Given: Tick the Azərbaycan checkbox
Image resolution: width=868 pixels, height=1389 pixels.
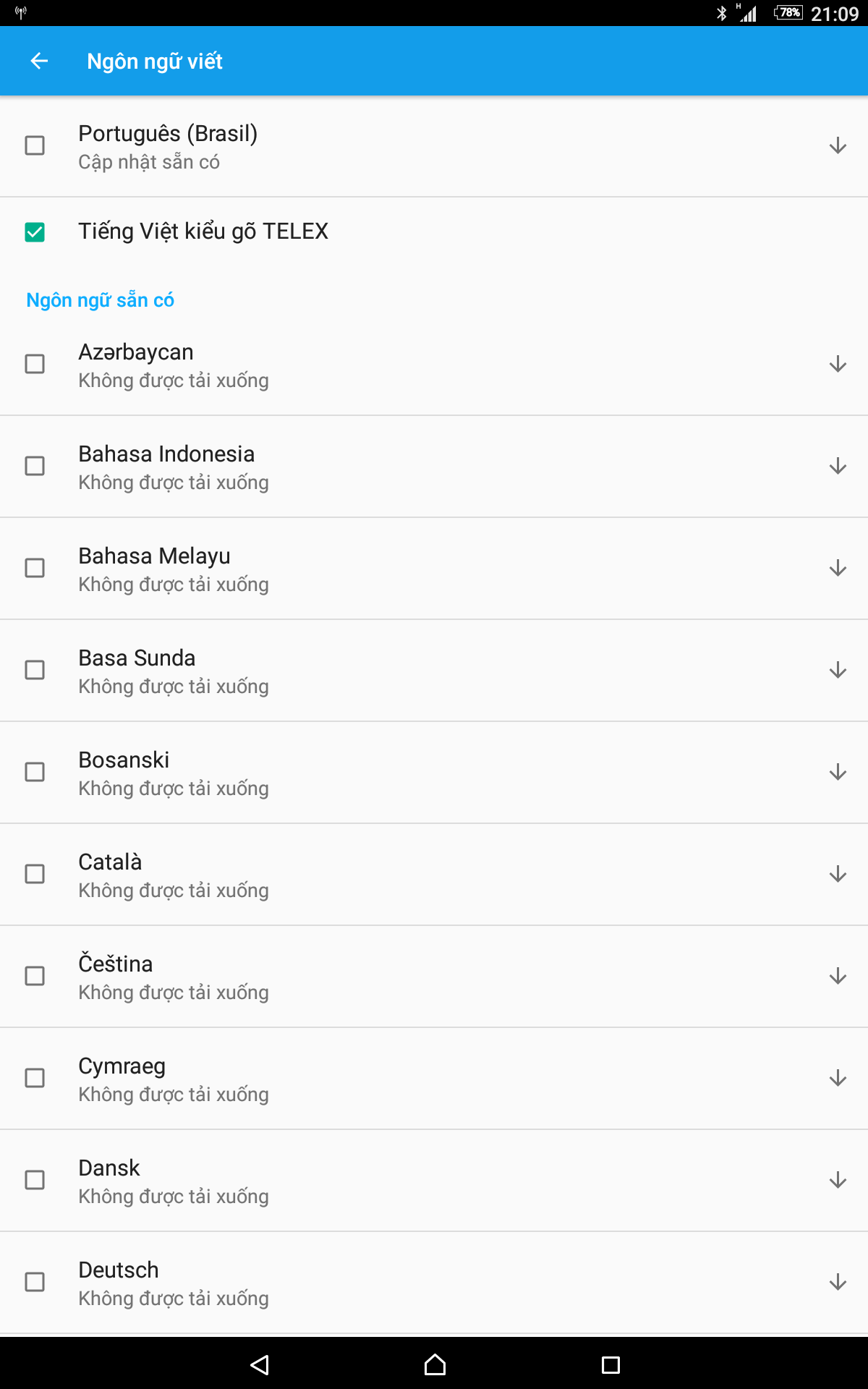Looking at the screenshot, I should pyautogui.click(x=35, y=364).
